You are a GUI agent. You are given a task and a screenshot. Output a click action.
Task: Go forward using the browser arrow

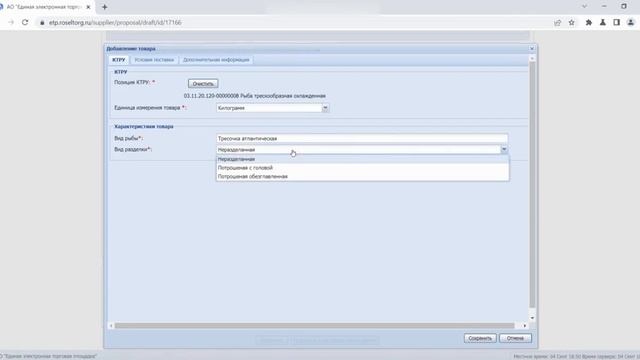(11, 22)
